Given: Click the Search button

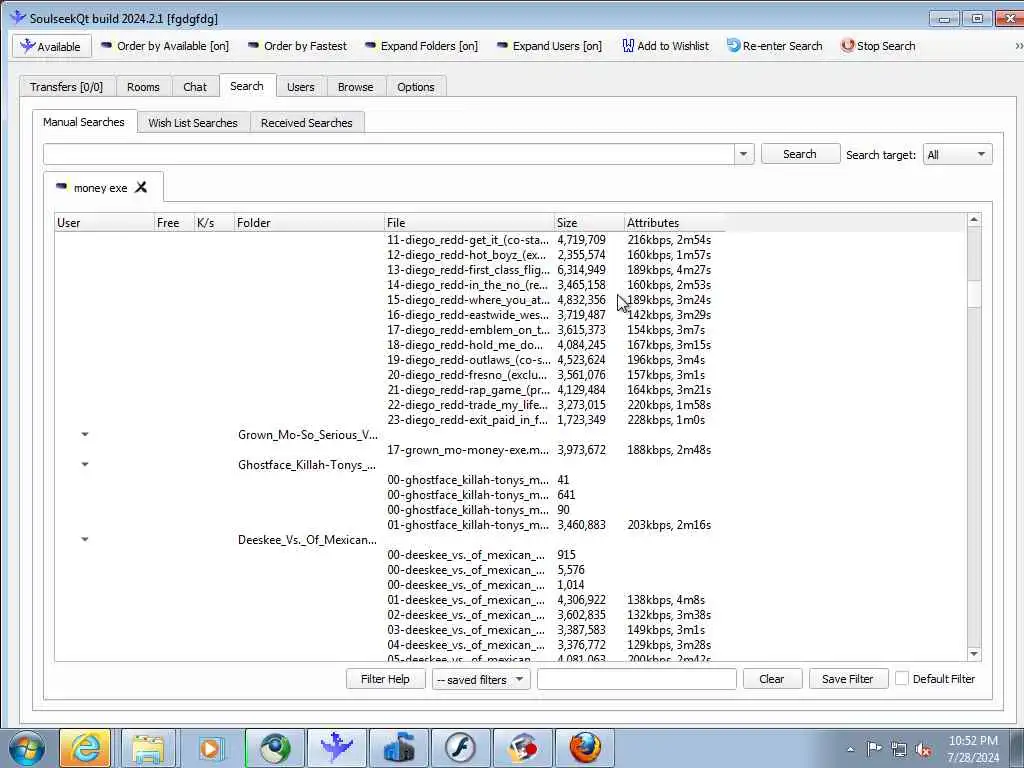Looking at the screenshot, I should pyautogui.click(x=800, y=154).
